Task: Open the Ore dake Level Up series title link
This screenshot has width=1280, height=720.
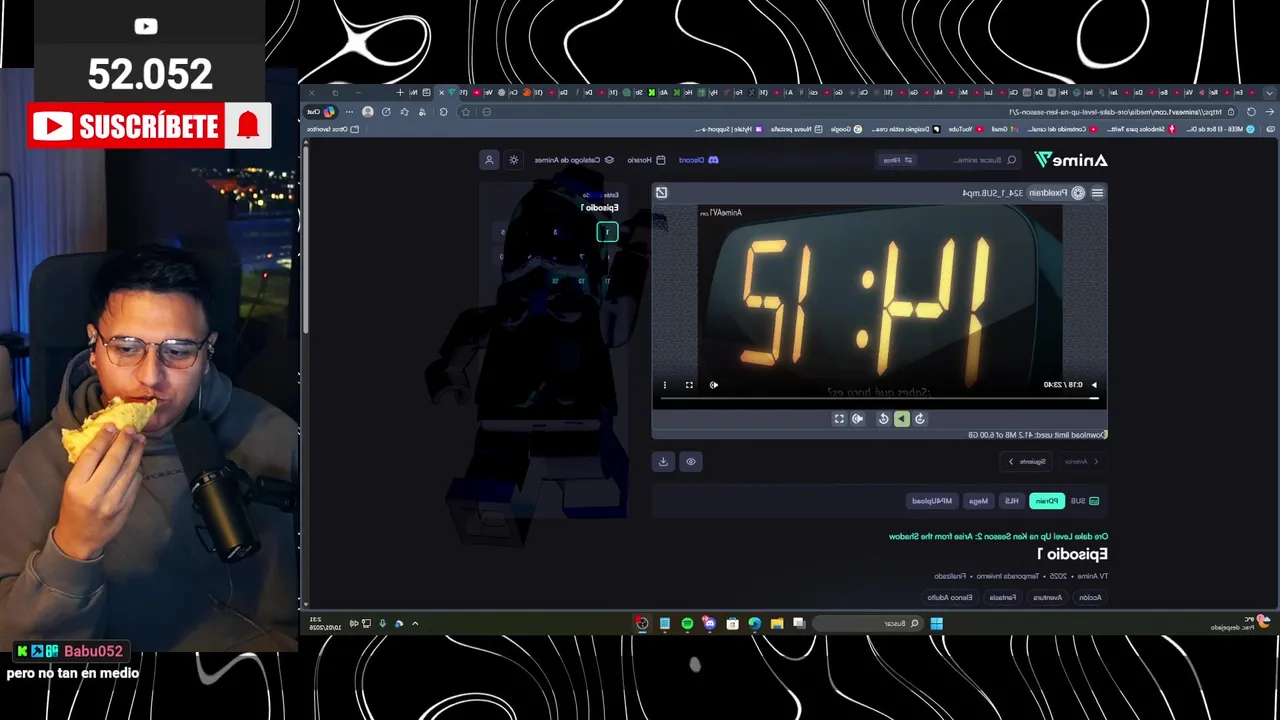Action: tap(998, 537)
